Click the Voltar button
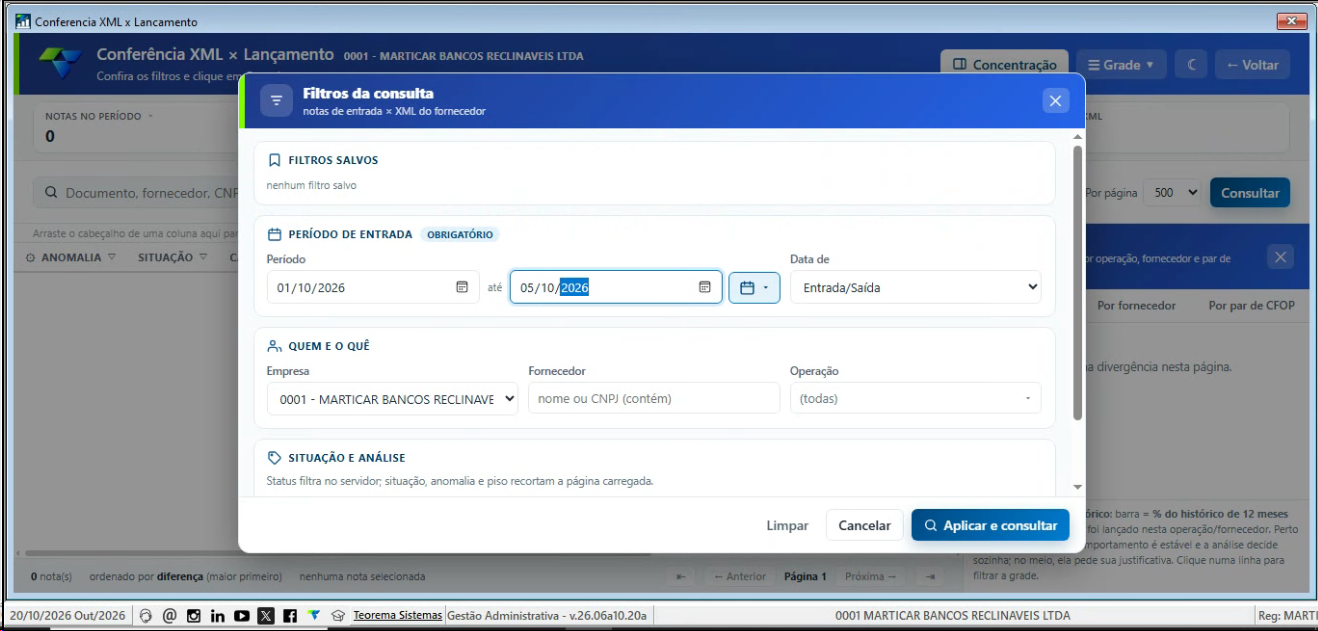 pyautogui.click(x=1252, y=65)
